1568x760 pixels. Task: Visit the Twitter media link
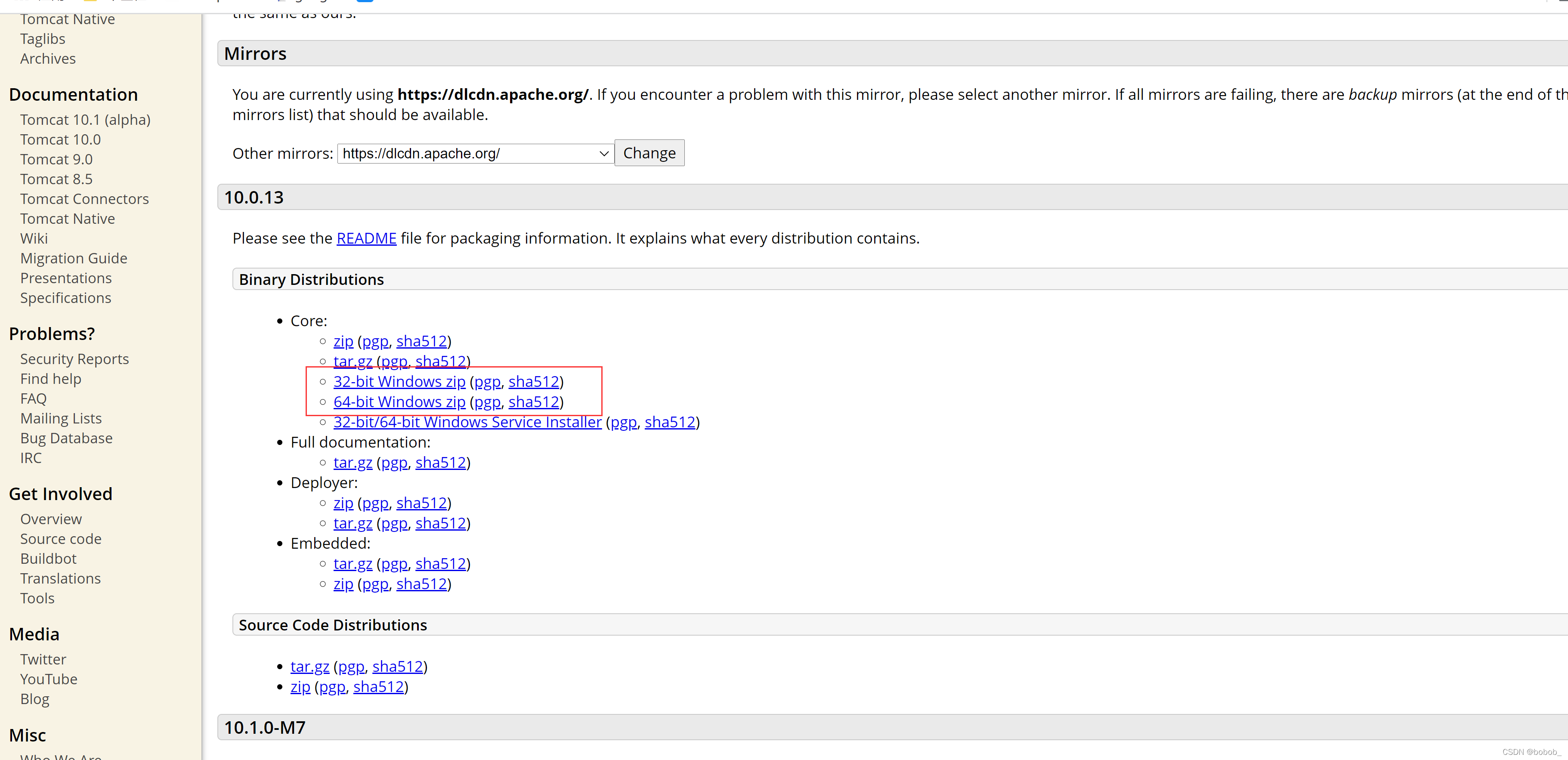[x=43, y=660]
